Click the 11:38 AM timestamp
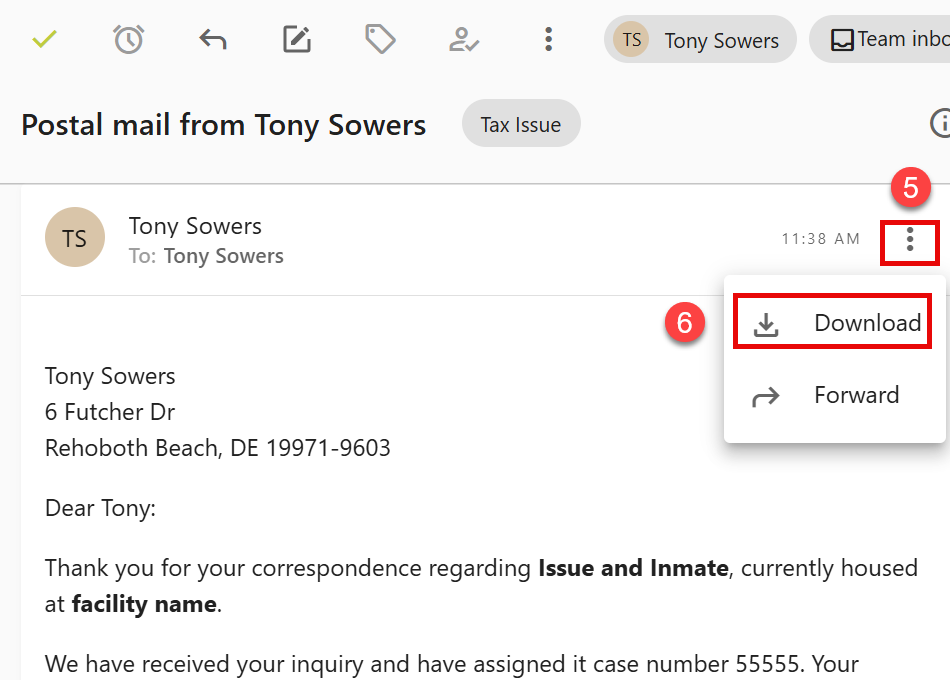This screenshot has height=680, width=950. coord(820,239)
